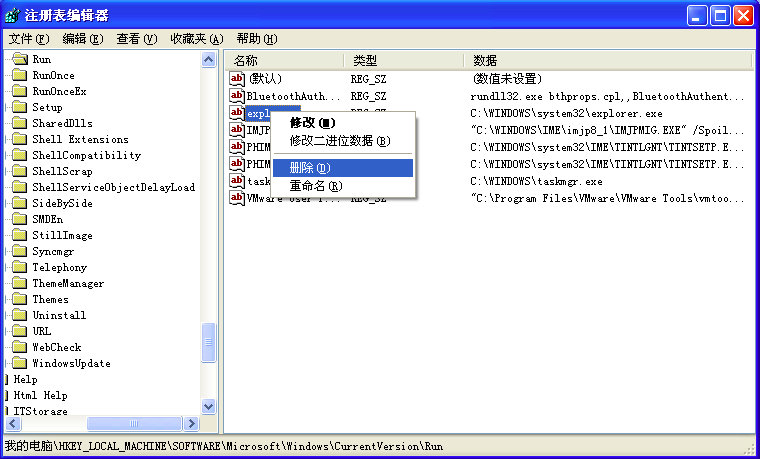Image resolution: width=760 pixels, height=459 pixels.
Task: Click the ab icon of the VMware User value
Action: click(237, 198)
